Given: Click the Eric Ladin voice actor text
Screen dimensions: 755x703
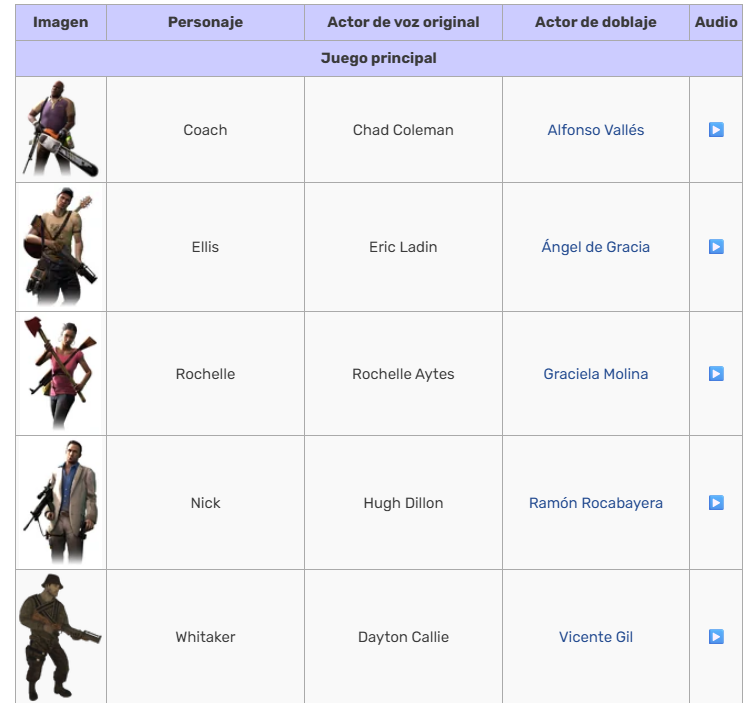Looking at the screenshot, I should [403, 247].
